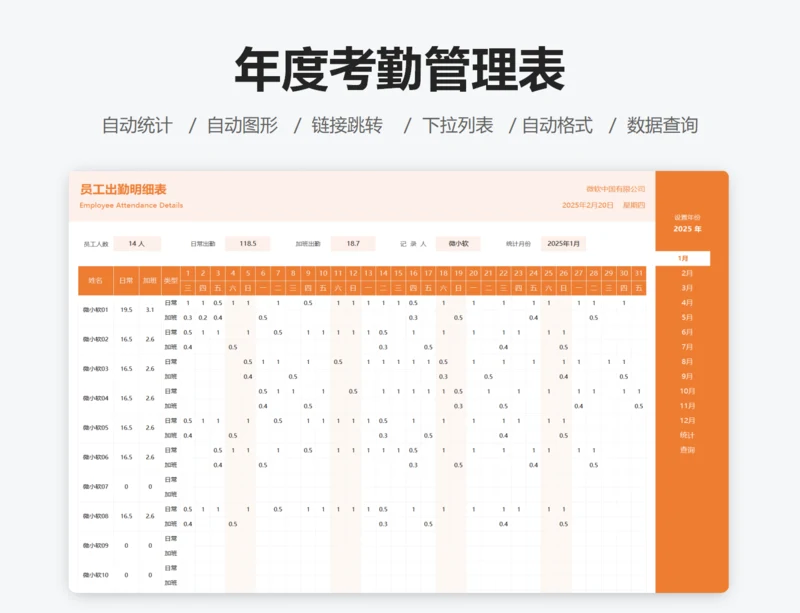Select employee name 微小软04

(95, 398)
